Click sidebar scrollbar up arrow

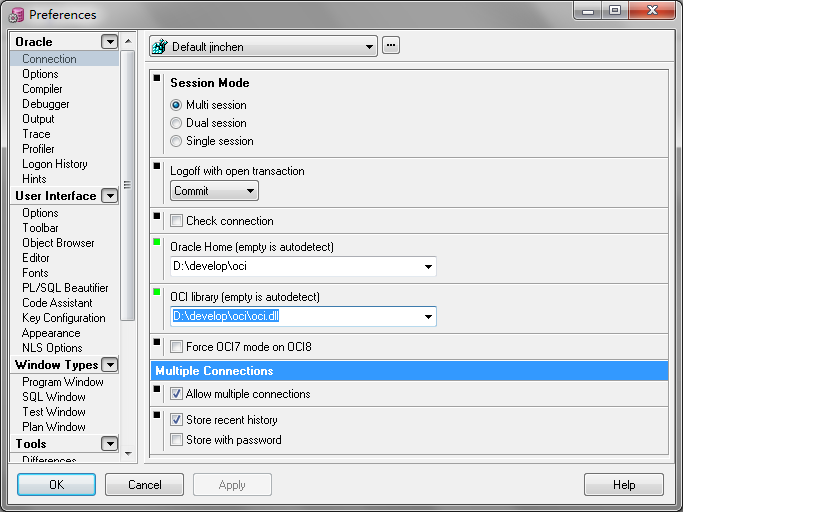click(x=128, y=41)
